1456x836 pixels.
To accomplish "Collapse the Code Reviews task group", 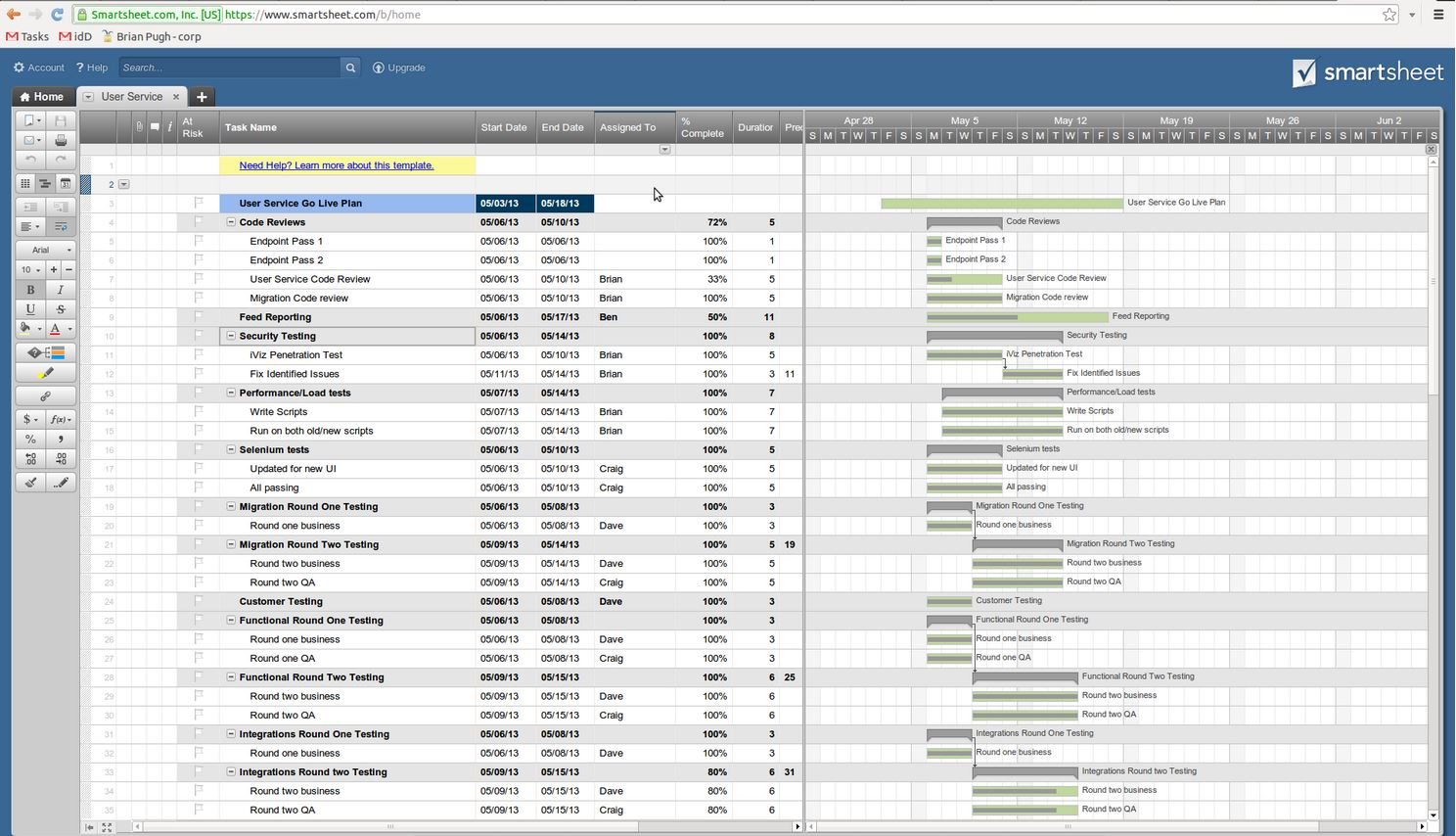I will [x=232, y=222].
